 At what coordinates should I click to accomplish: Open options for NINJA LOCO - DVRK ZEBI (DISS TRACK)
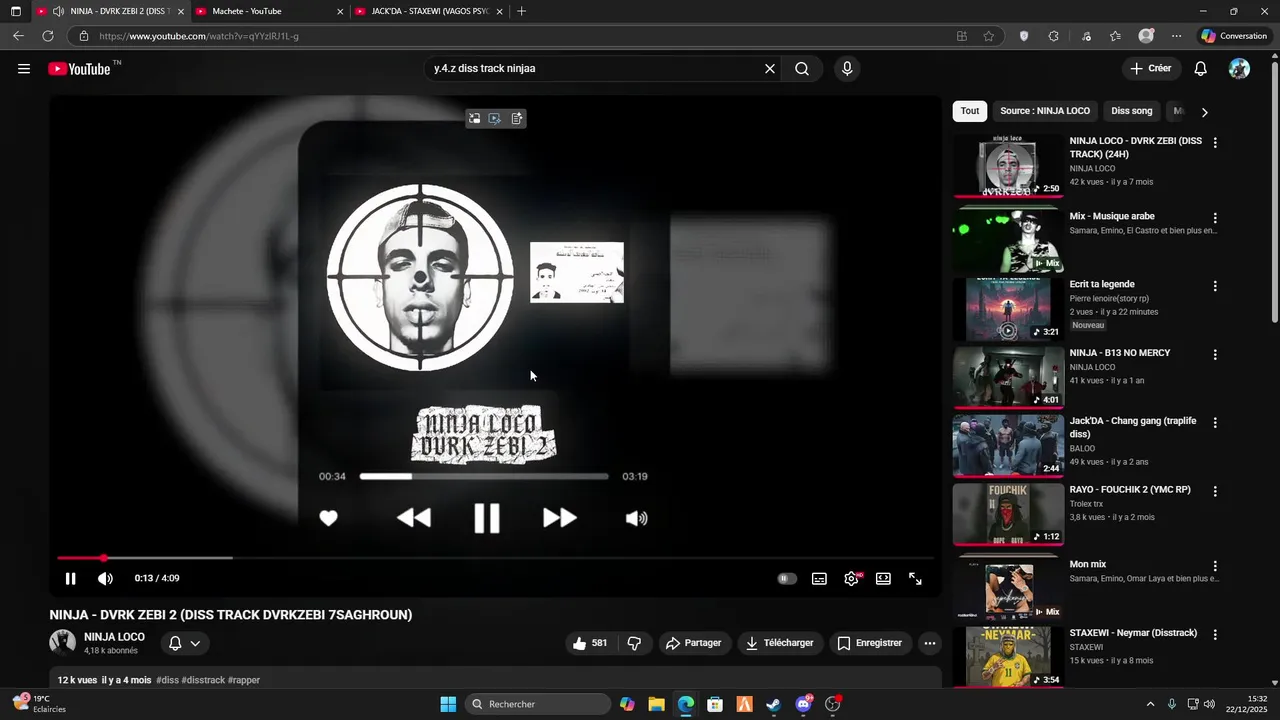[x=1215, y=143]
